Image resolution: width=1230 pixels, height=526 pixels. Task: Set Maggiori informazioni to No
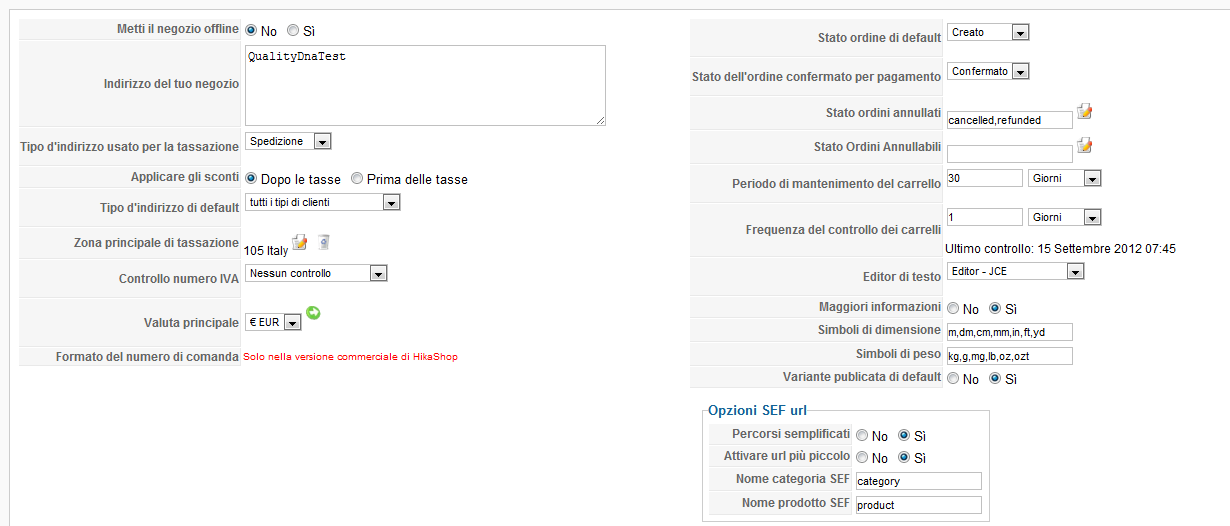coord(953,308)
